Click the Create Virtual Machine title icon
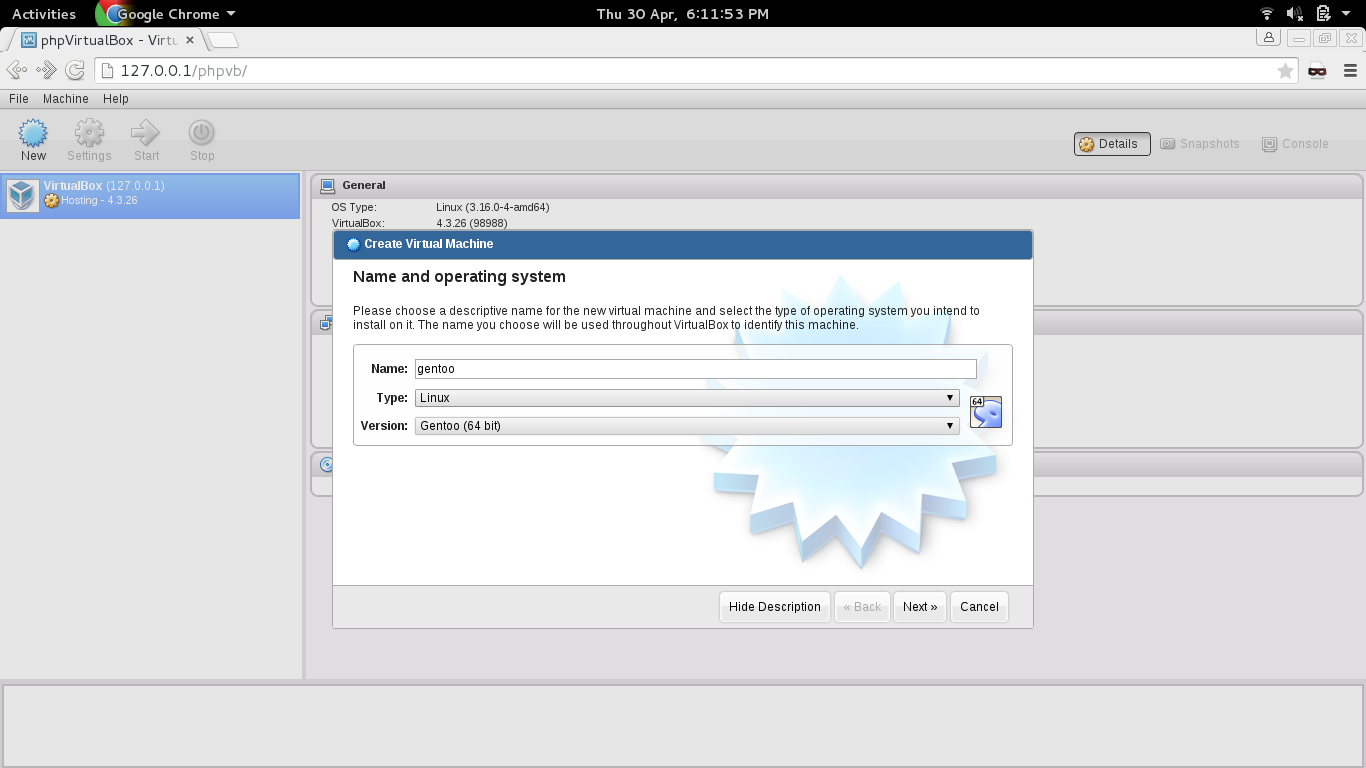 (x=353, y=244)
